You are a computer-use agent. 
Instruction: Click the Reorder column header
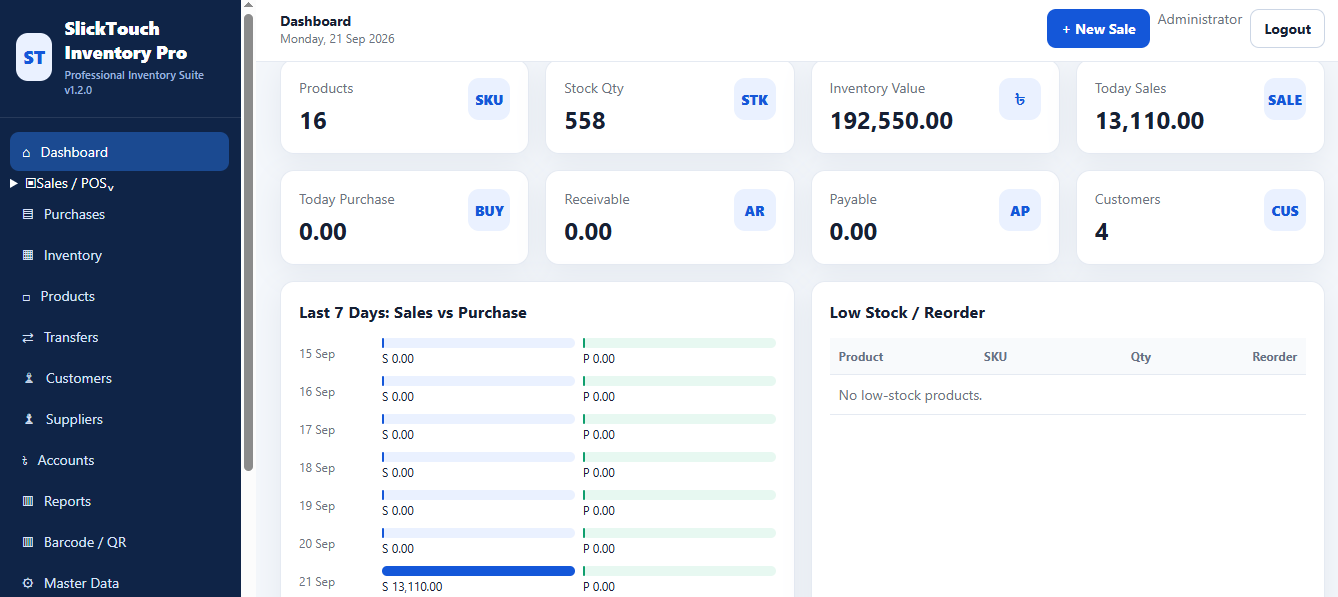coord(1274,357)
